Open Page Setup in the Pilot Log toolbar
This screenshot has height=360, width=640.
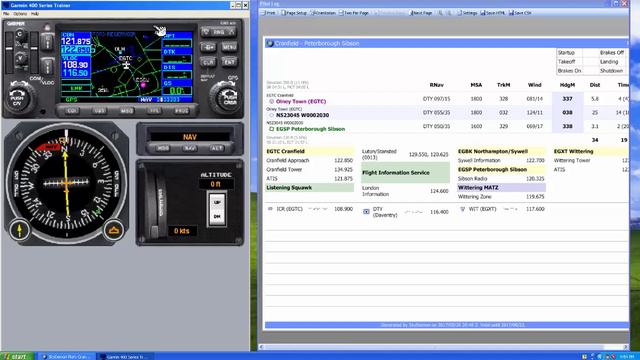[294, 13]
